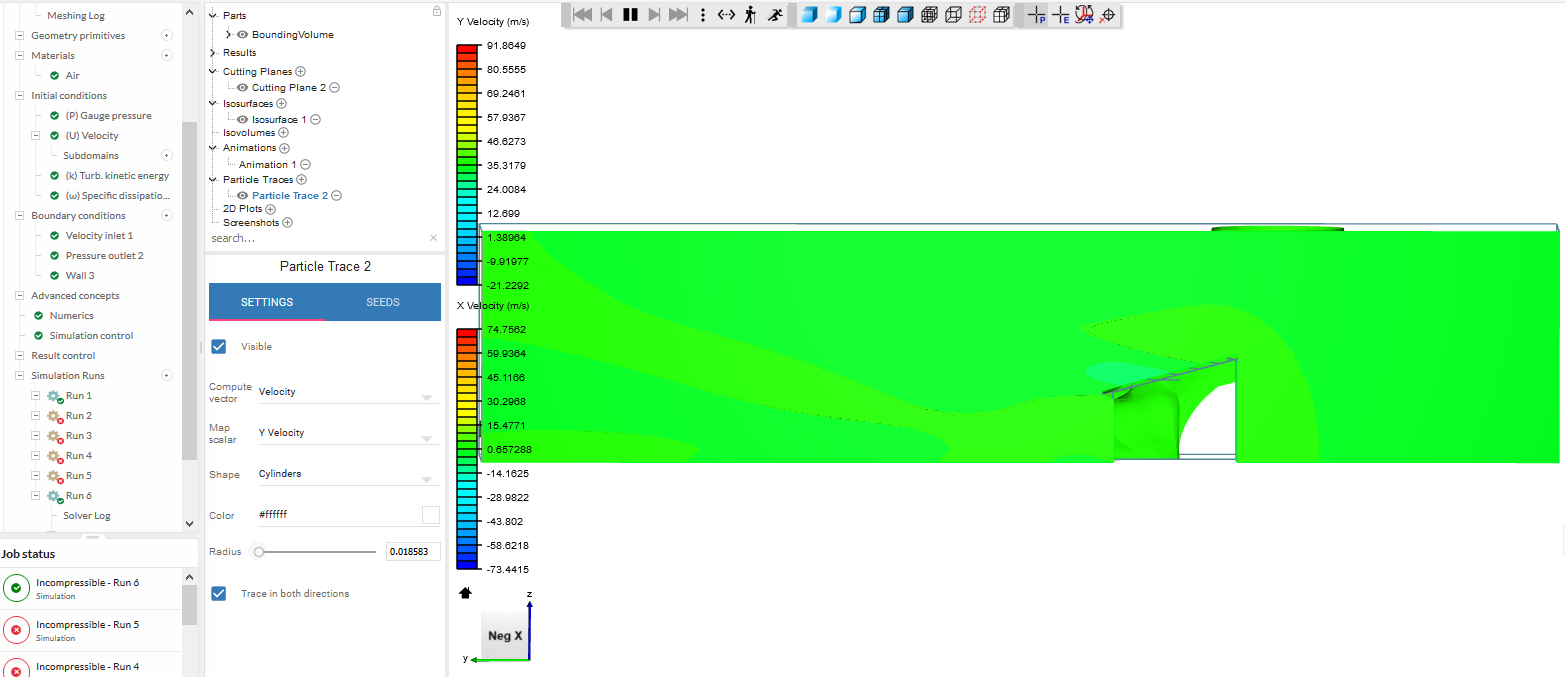Remove Isosurface 1 with minus icon

tap(316, 119)
